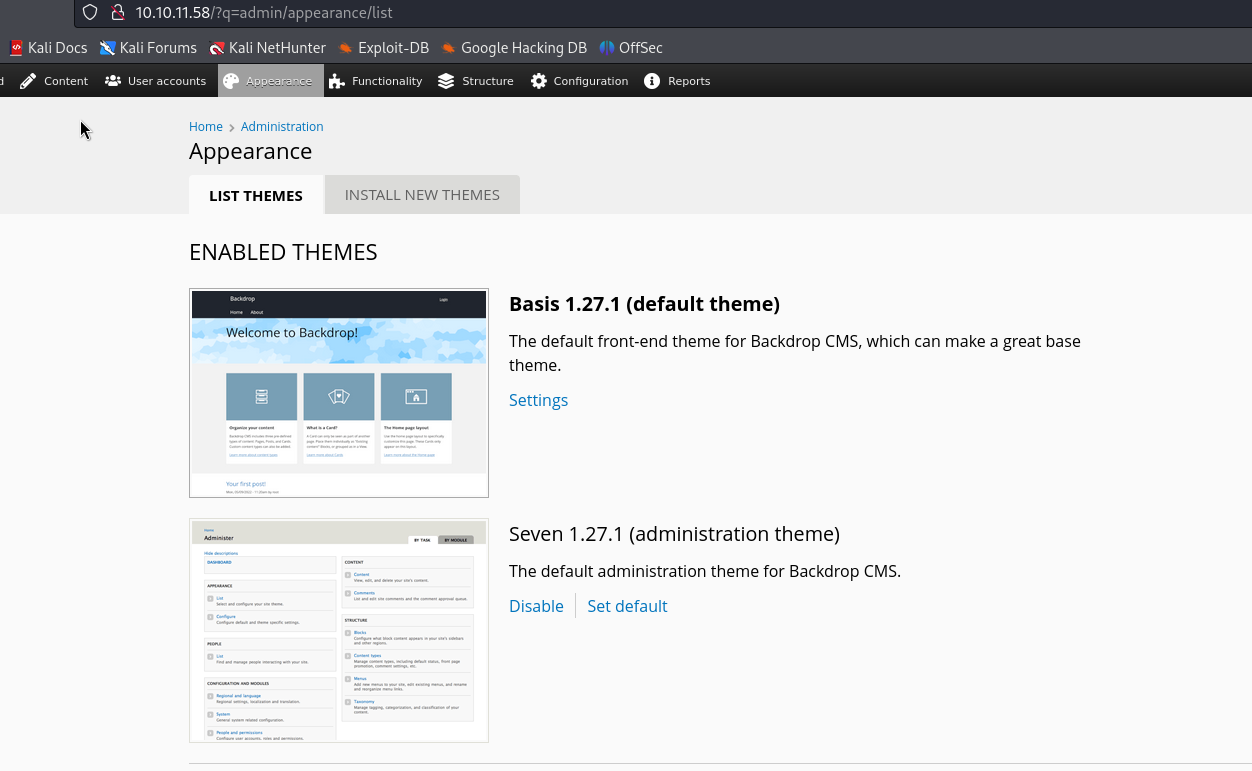Click the Appearance palette icon
Image resolution: width=1252 pixels, height=771 pixels.
coord(231,81)
